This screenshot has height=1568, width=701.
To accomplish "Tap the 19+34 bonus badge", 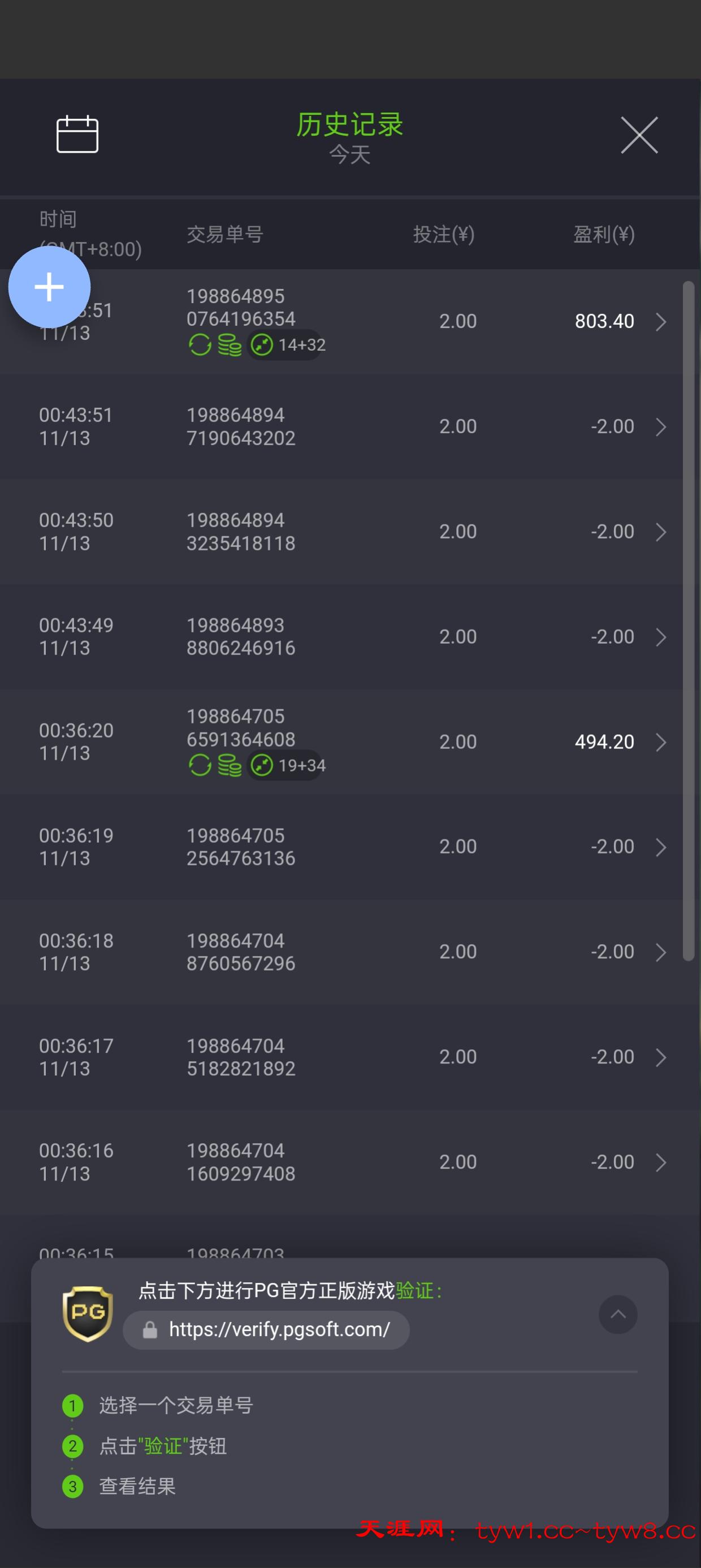I will coord(286,766).
